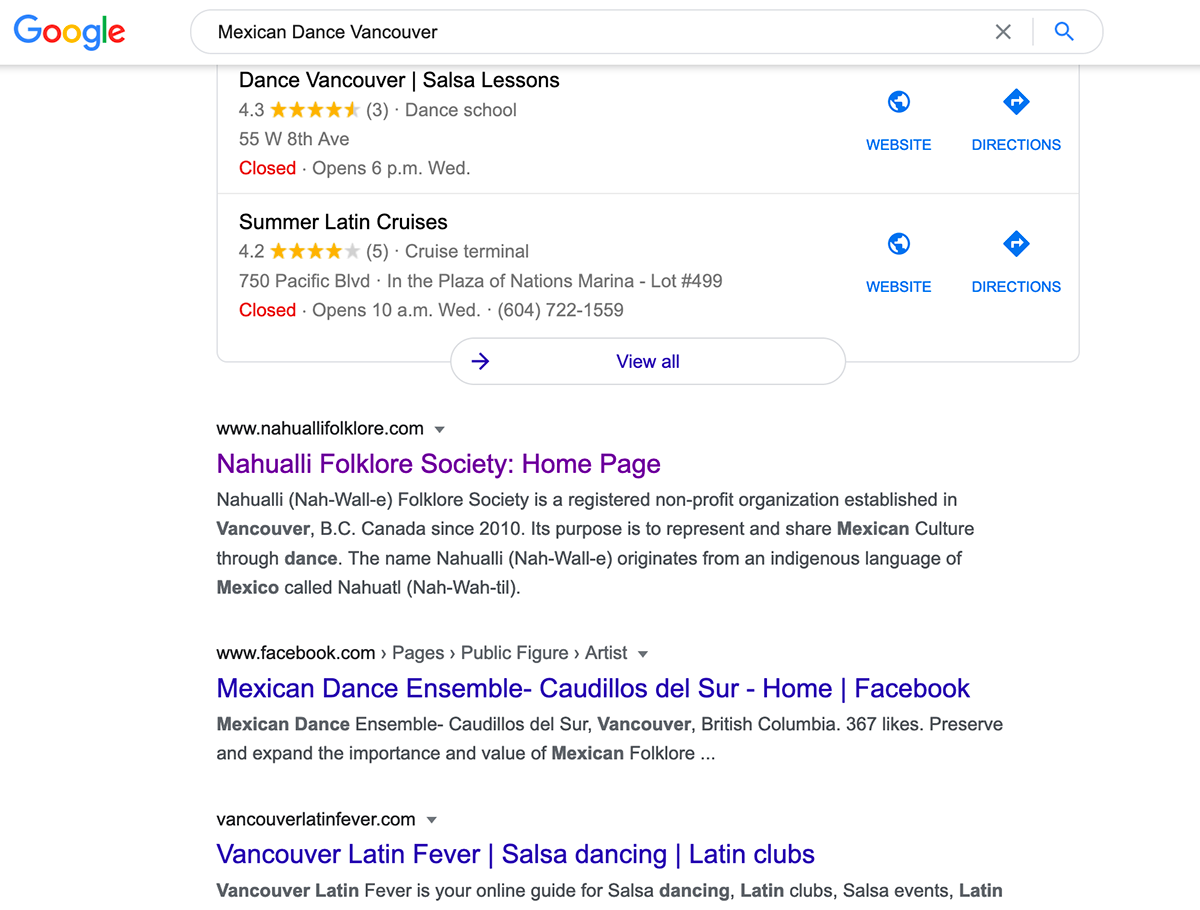This screenshot has height=910, width=1200.
Task: Click the 4.2 star rating of Summer Latin Cruises
Action: 313,252
